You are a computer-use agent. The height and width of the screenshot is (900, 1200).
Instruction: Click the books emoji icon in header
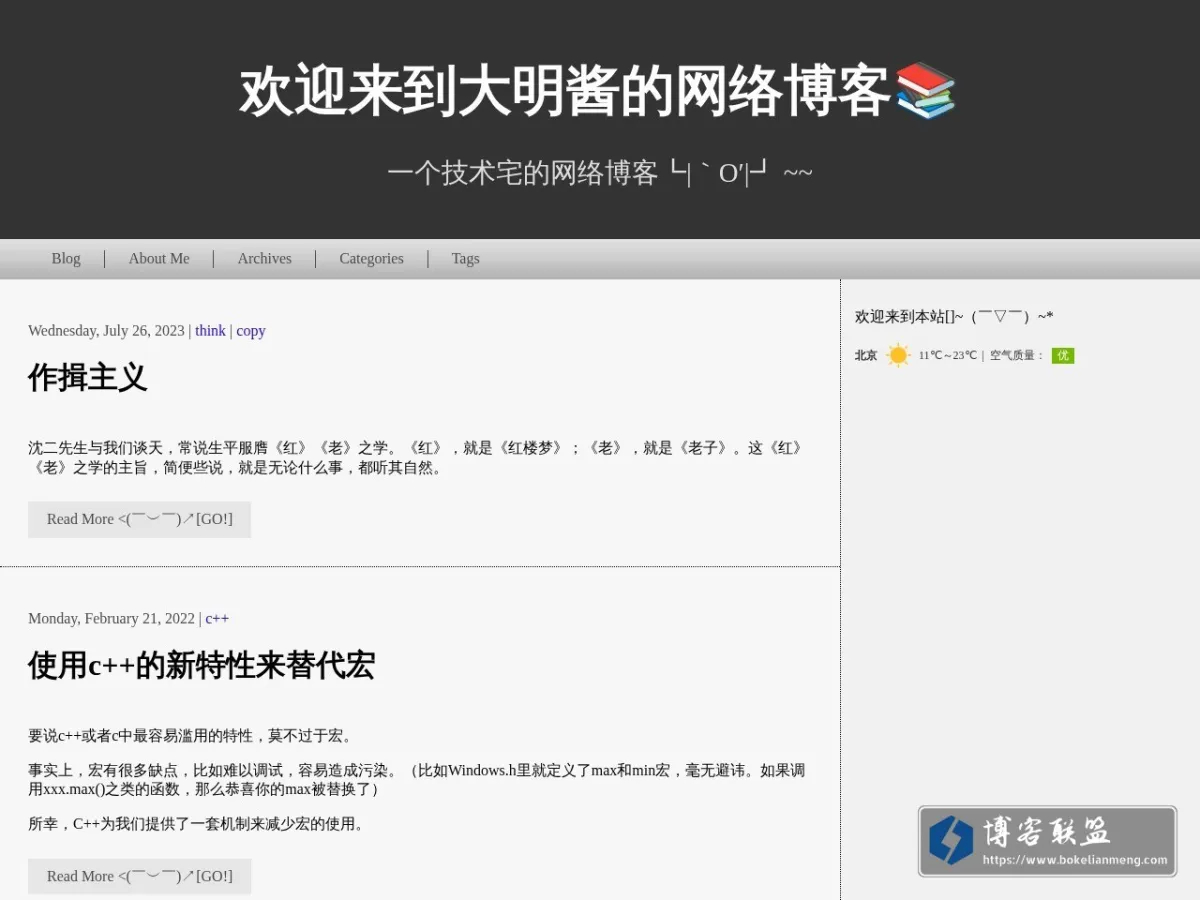925,91
